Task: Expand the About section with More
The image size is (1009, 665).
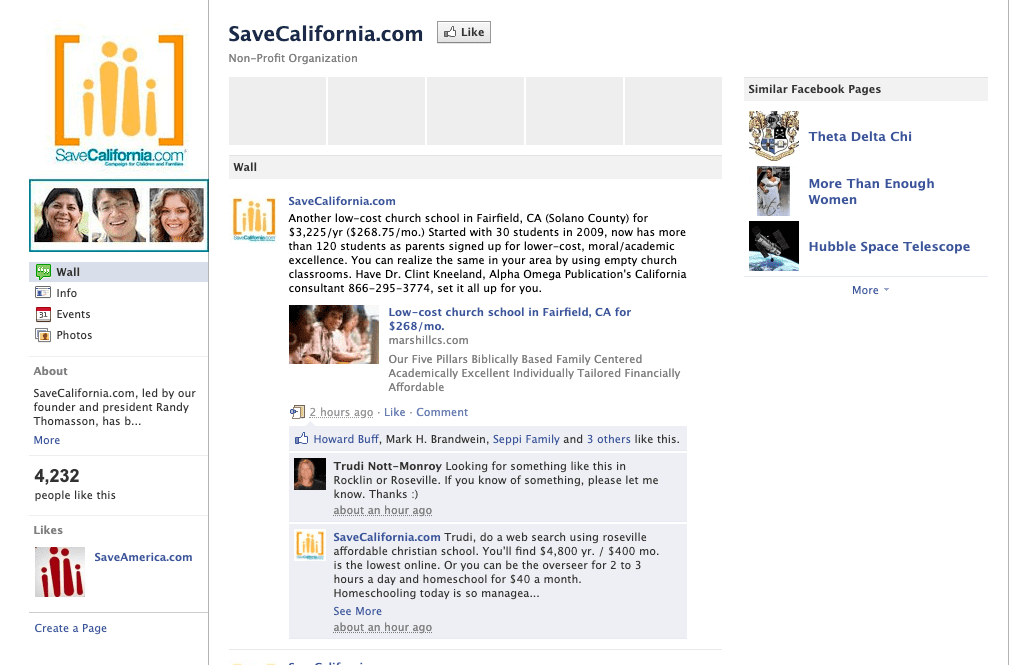Action: coord(46,440)
